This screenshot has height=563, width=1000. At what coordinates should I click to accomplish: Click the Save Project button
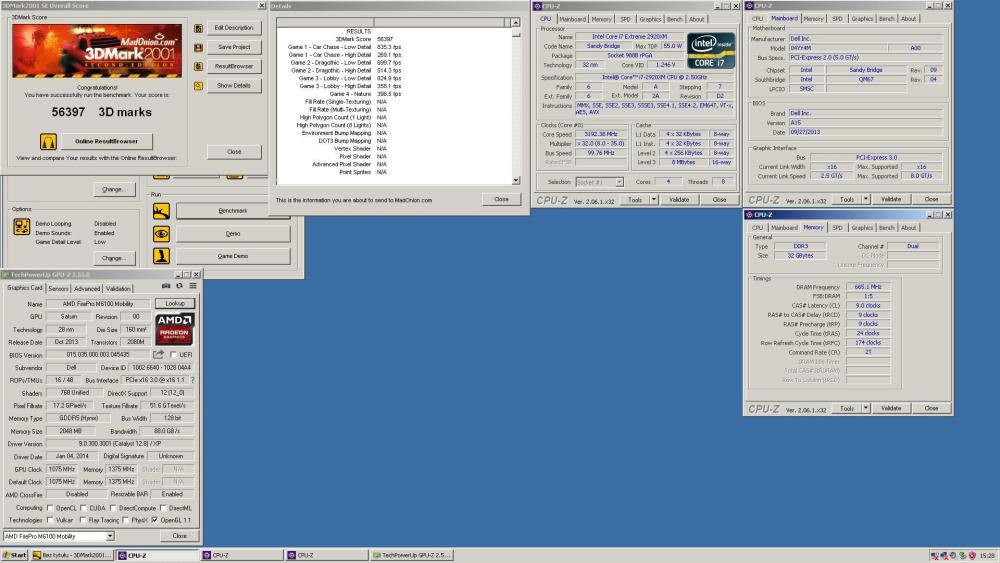234,47
